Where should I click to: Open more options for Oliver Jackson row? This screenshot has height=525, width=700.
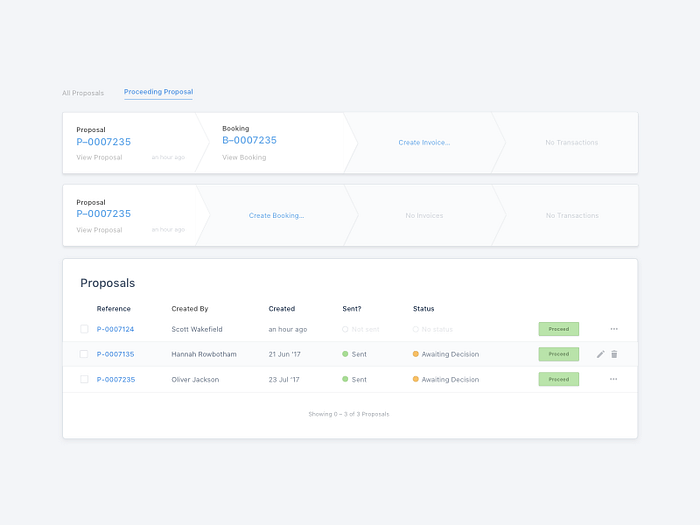coord(614,379)
